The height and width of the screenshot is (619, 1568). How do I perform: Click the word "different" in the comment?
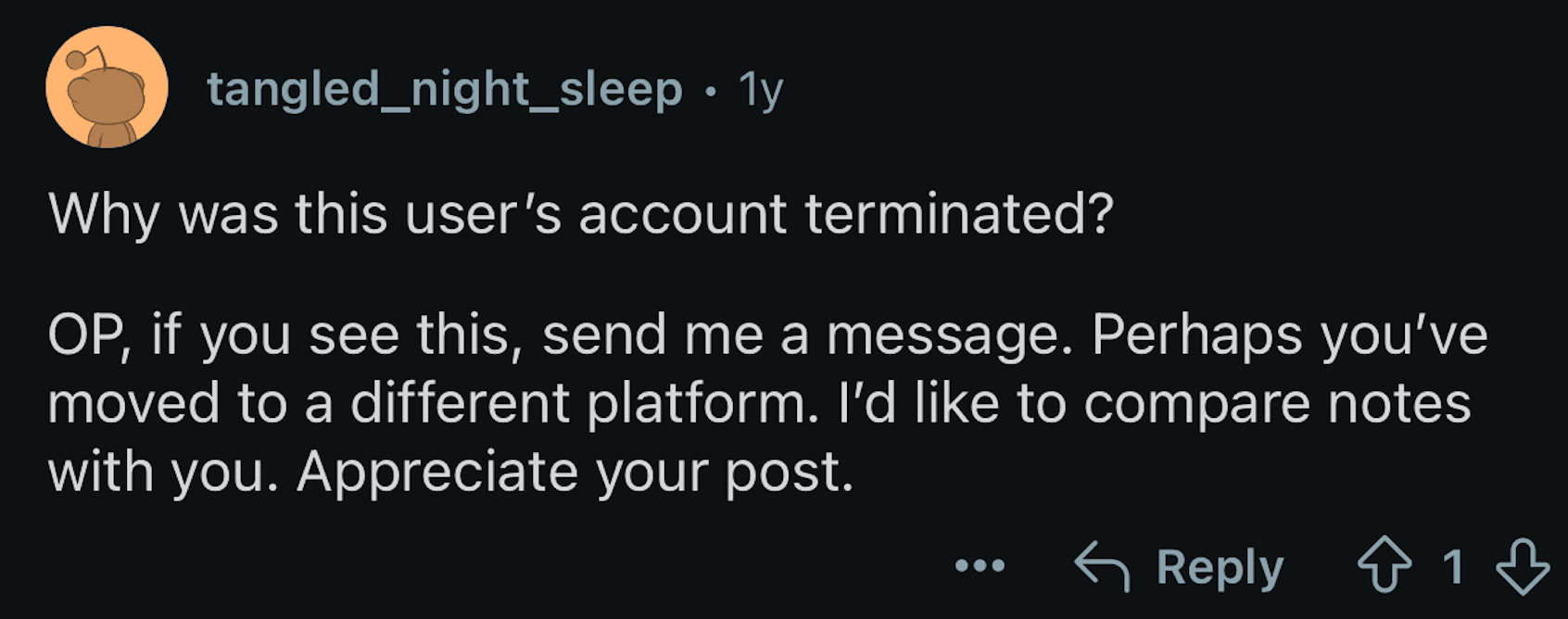(x=460, y=403)
